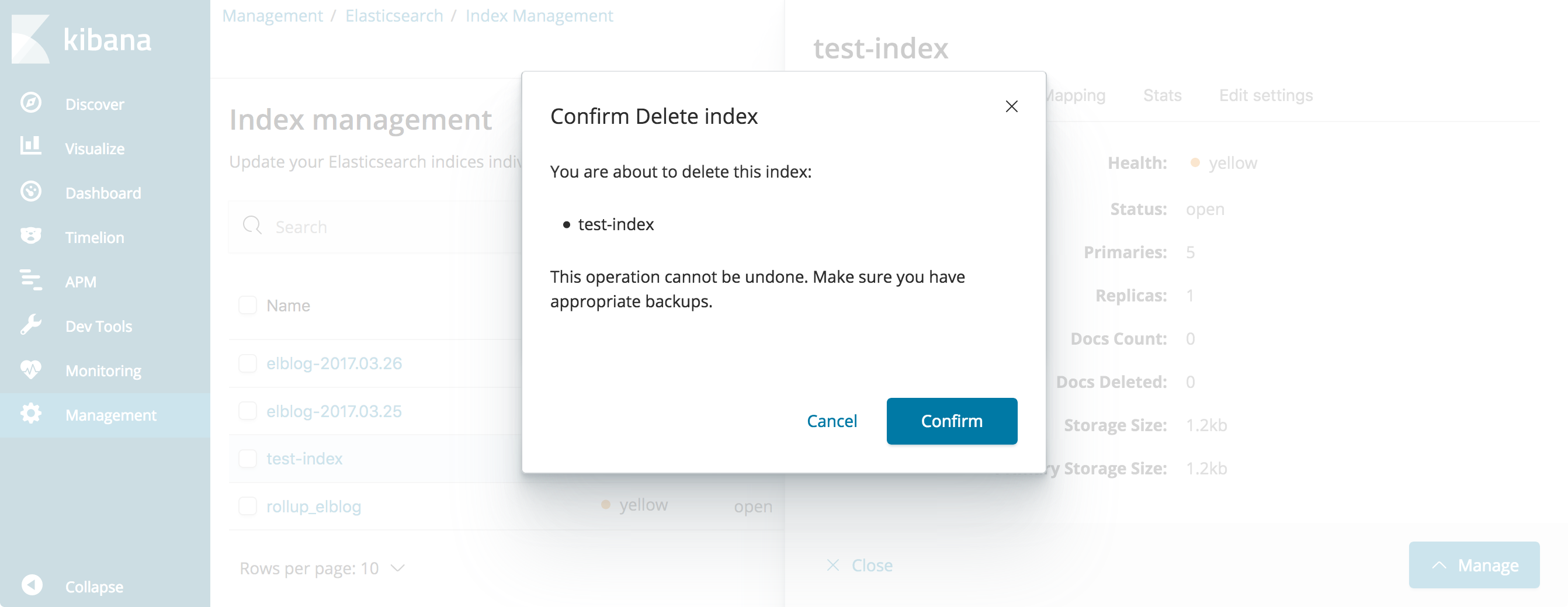Click the Storage Size value 1.2kb

1206,425
